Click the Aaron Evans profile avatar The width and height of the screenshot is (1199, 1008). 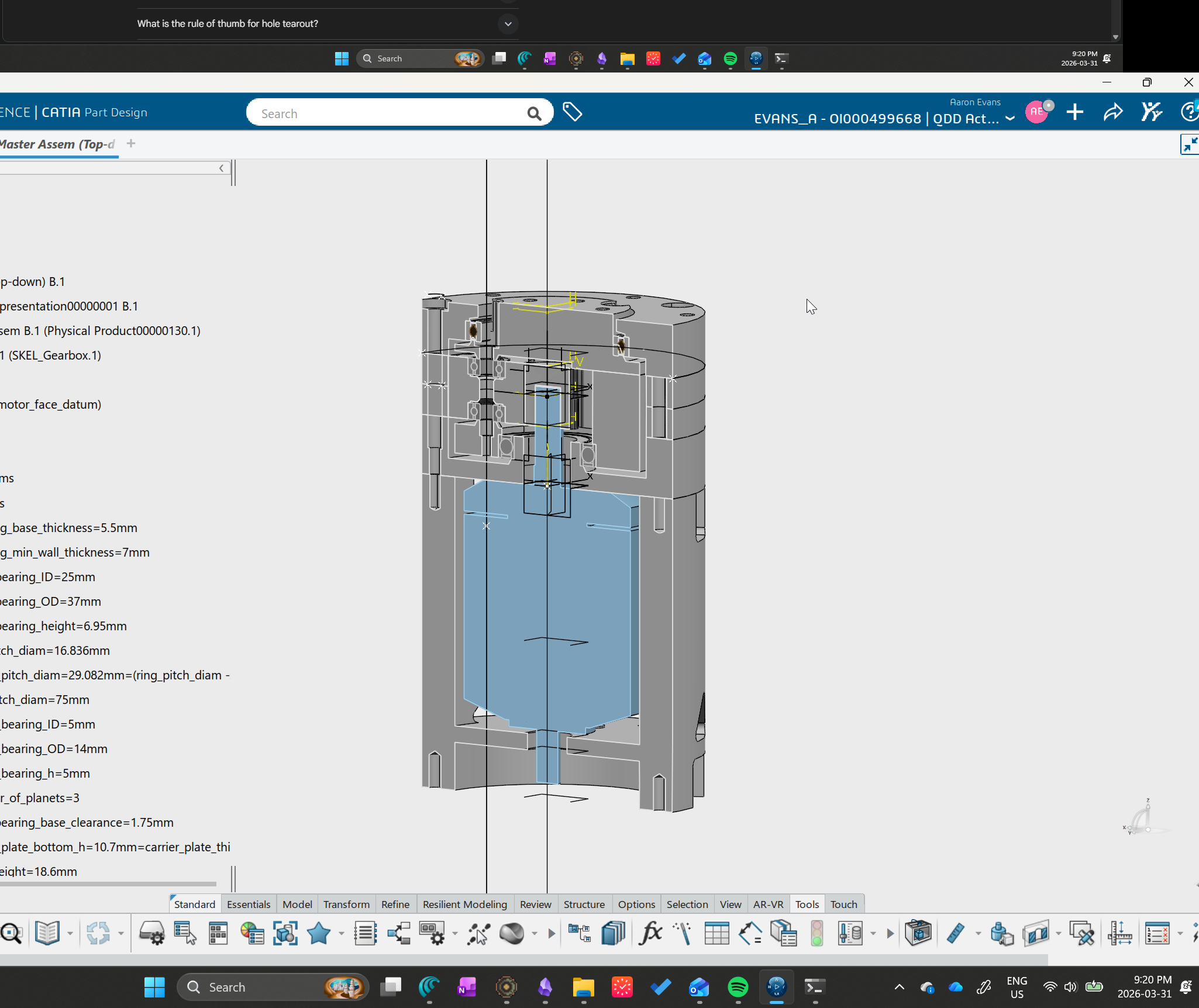pos(1038,111)
